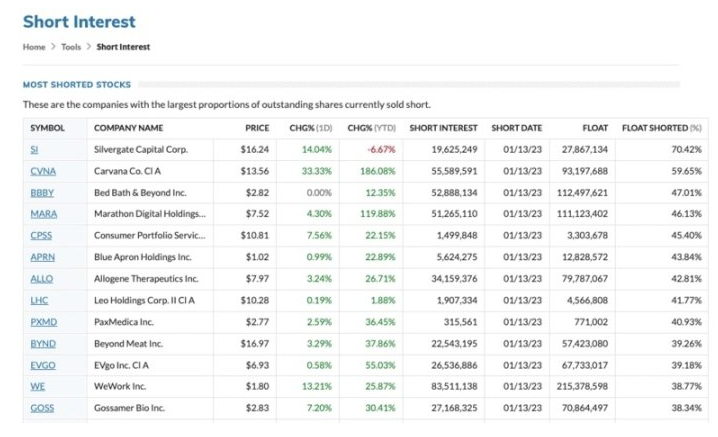Image resolution: width=718 pixels, height=437 pixels.
Task: Open the Tools breadcrumb link
Action: tap(71, 47)
